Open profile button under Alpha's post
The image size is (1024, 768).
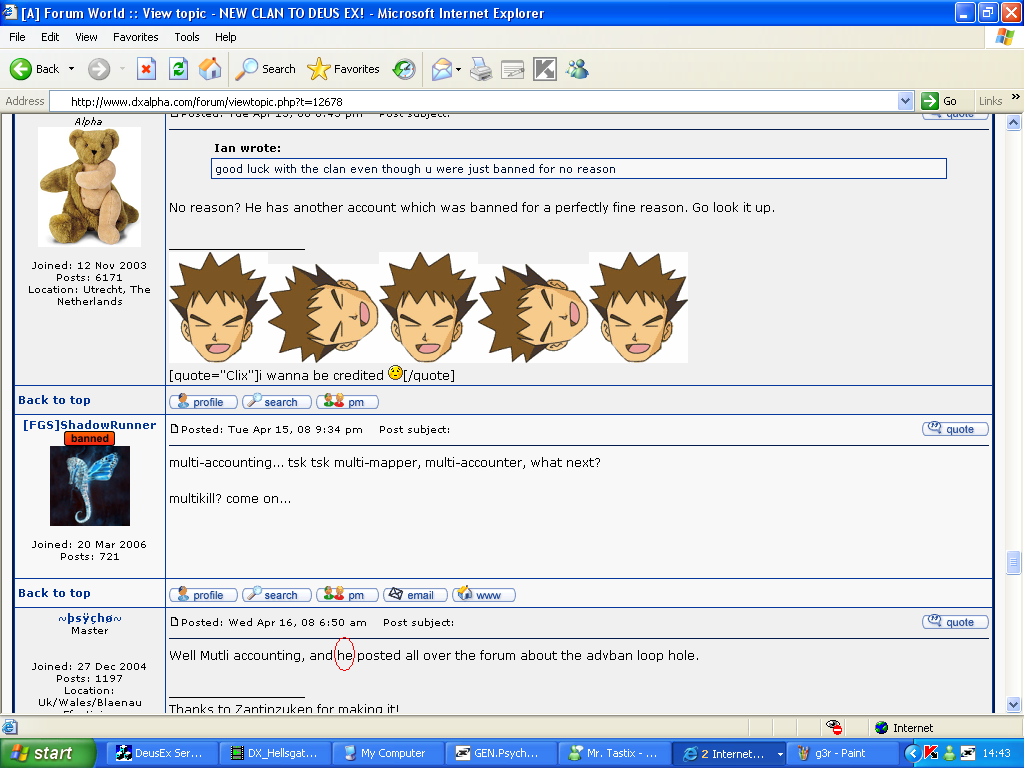point(202,402)
